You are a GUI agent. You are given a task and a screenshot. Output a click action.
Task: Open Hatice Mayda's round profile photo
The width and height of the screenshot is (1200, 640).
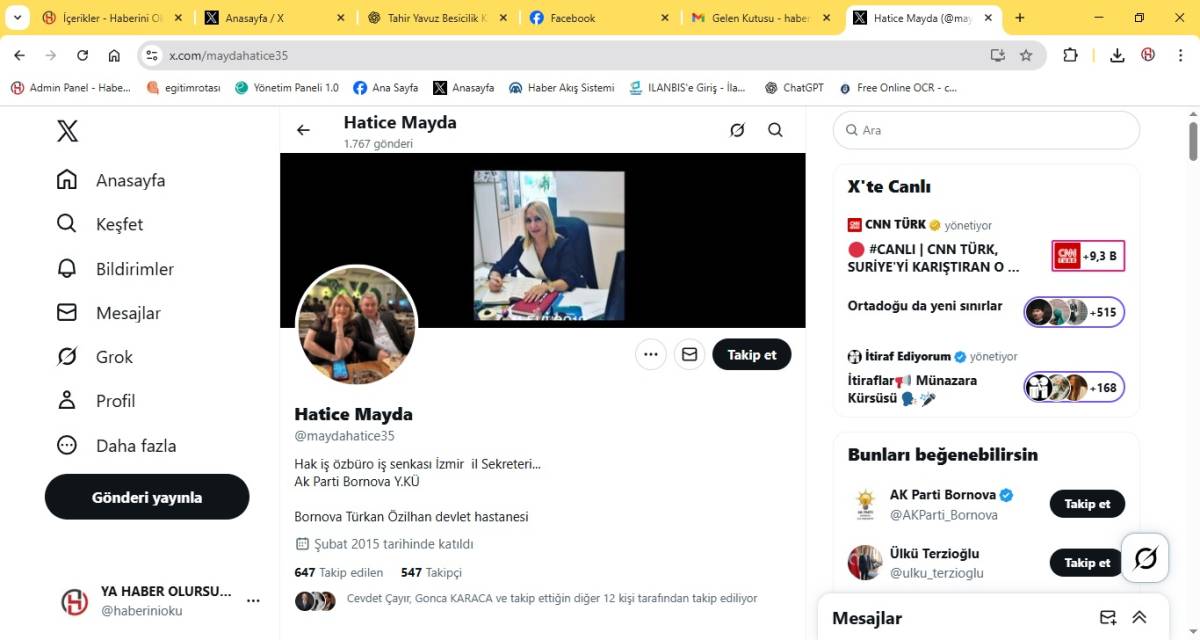pyautogui.click(x=356, y=326)
